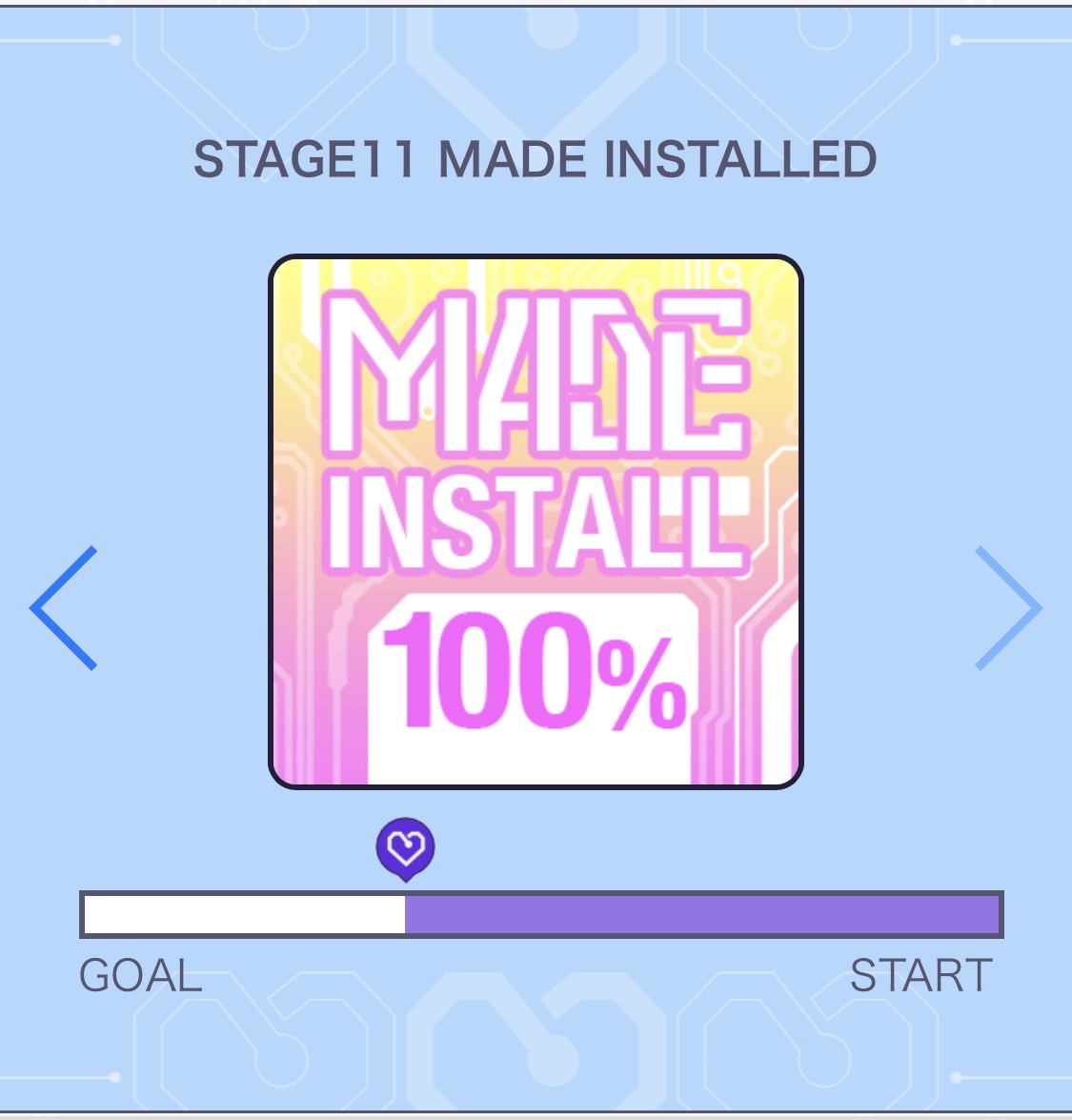The width and height of the screenshot is (1072, 1120).
Task: Click the word STAGE11 in the title
Action: [305, 160]
